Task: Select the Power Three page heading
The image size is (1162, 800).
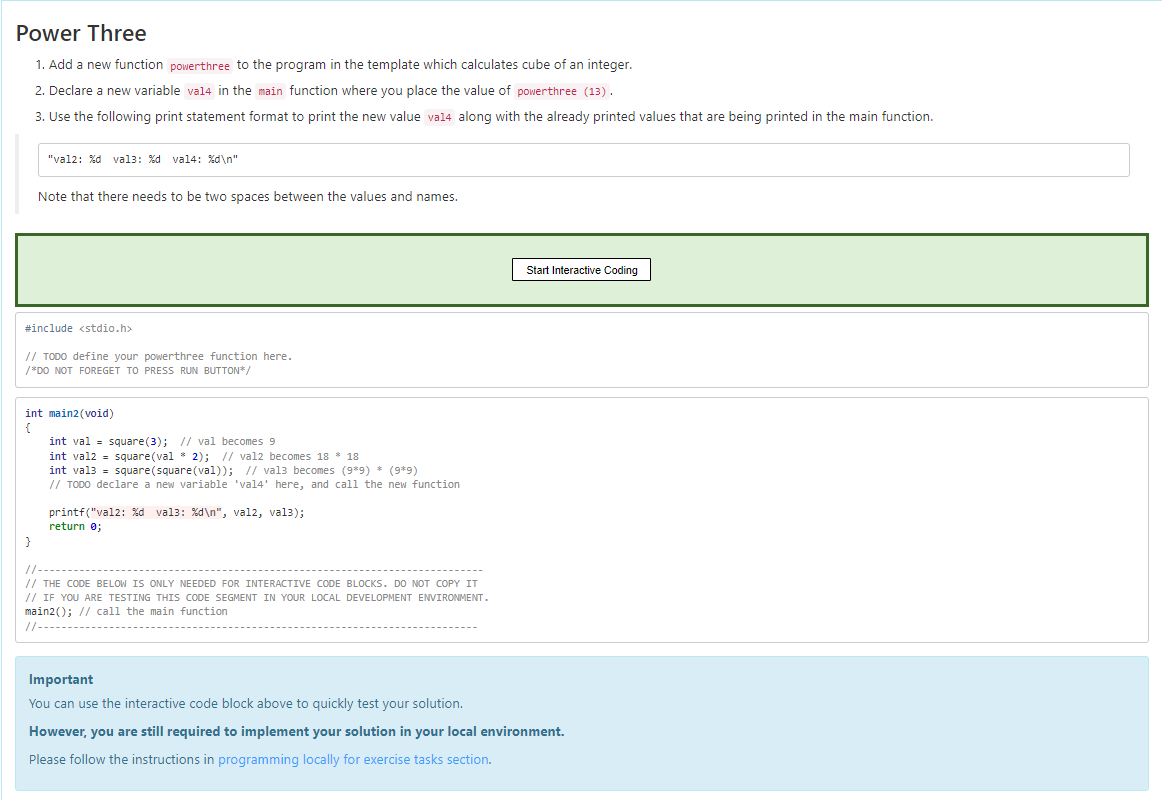Action: tap(81, 33)
